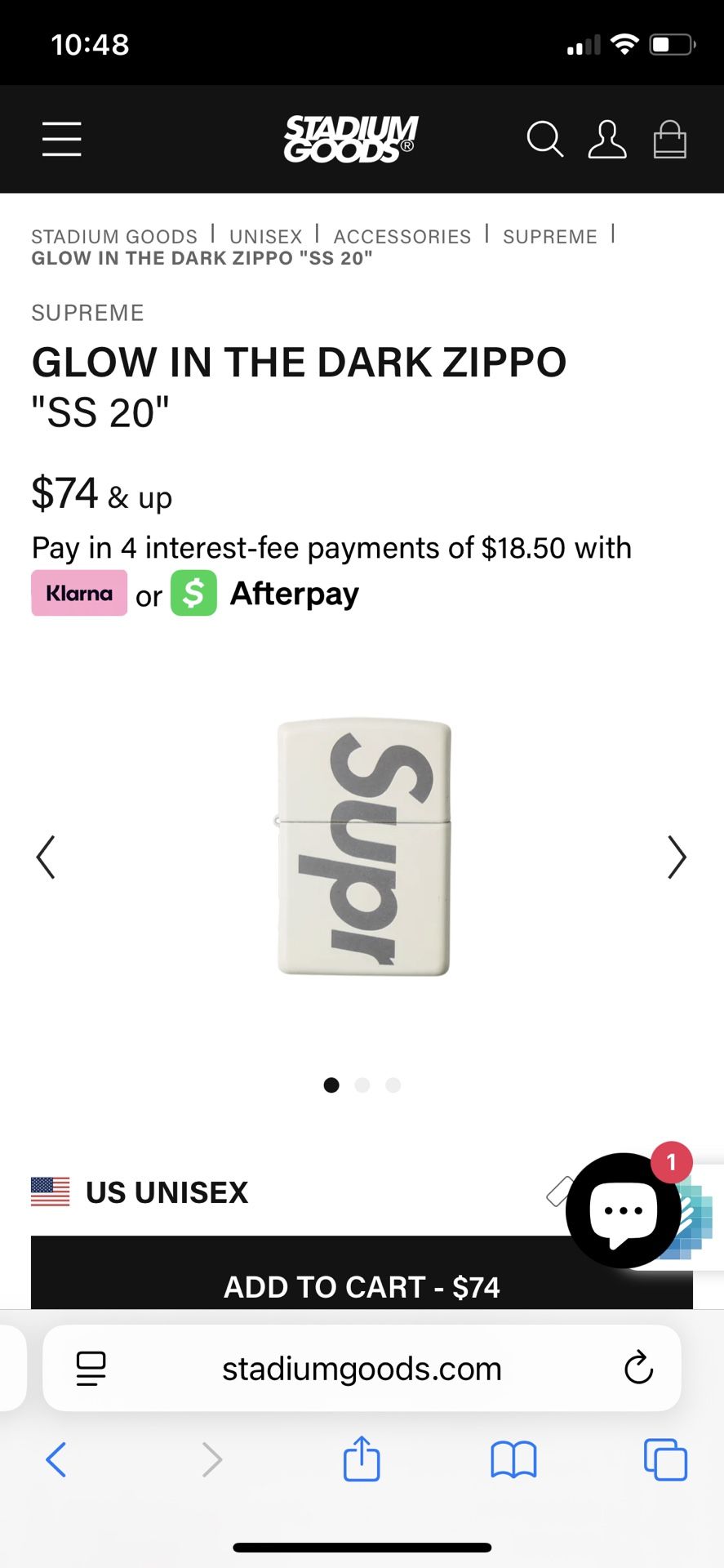Advance the product gallery with right chevron
This screenshot has width=724, height=1568.
(677, 857)
